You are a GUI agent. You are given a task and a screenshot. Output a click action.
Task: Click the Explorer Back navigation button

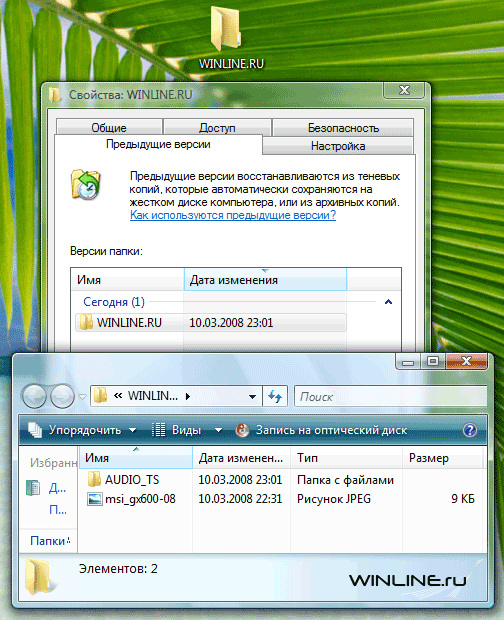point(34,396)
